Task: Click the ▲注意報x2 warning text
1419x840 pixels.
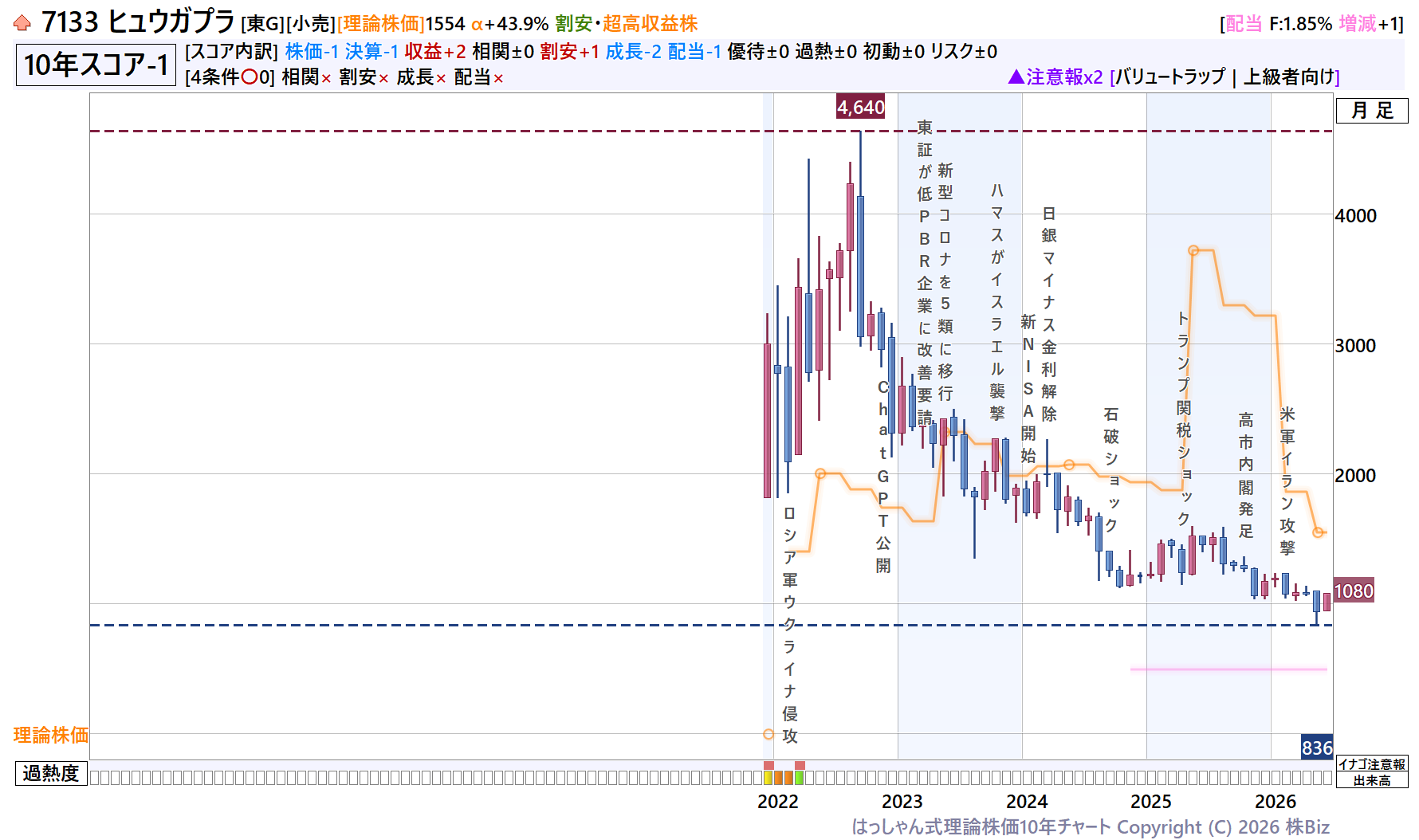Action: 1055,77
